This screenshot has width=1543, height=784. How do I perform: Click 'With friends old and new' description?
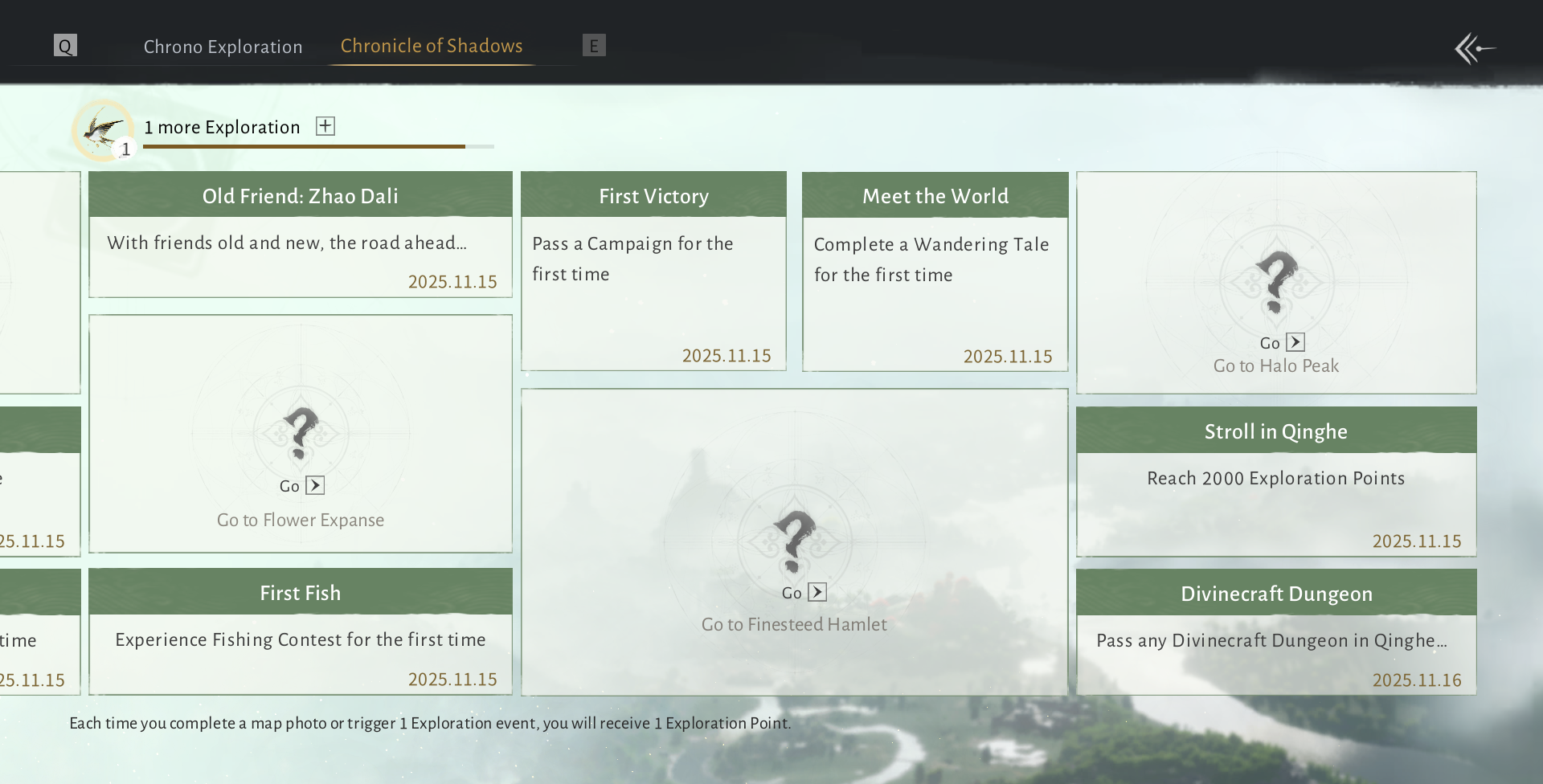(287, 243)
